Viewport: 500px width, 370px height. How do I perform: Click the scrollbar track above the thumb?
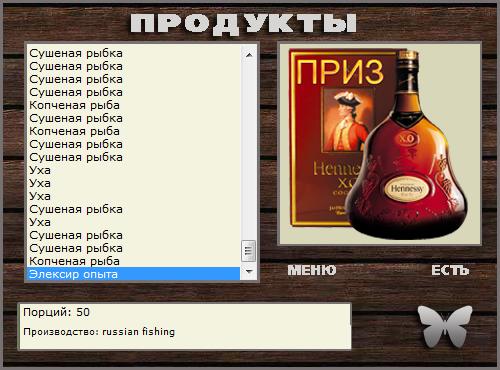[248, 150]
